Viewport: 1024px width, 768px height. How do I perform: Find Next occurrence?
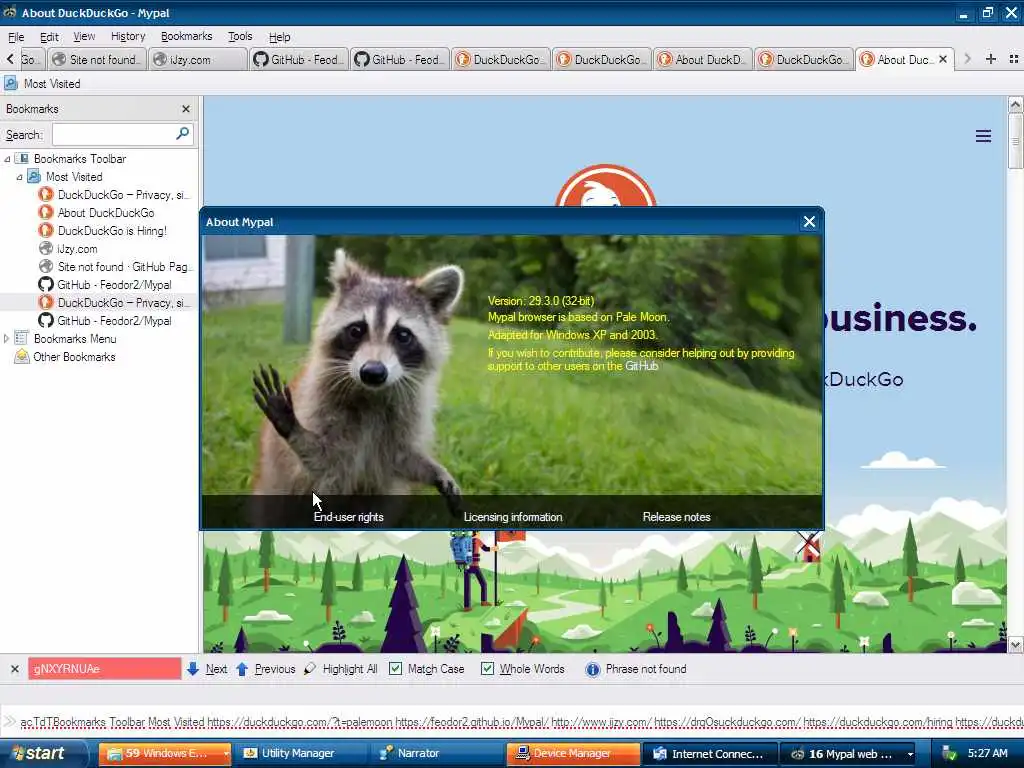pos(207,669)
